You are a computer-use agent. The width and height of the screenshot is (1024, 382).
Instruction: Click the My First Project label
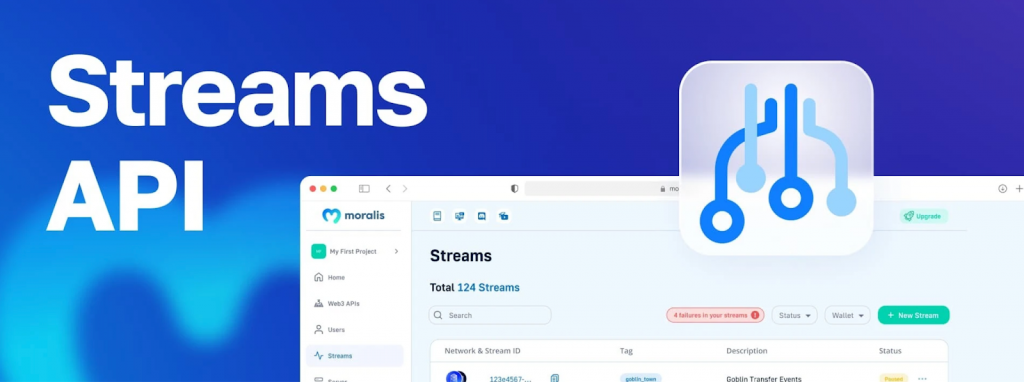[353, 251]
